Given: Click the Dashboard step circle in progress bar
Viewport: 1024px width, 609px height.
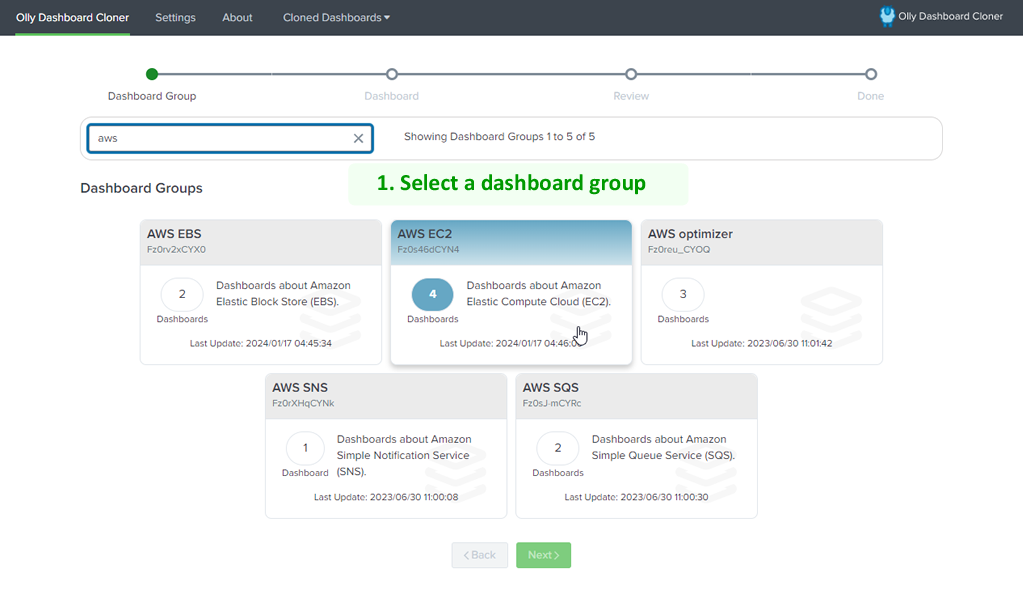Looking at the screenshot, I should click(x=392, y=74).
